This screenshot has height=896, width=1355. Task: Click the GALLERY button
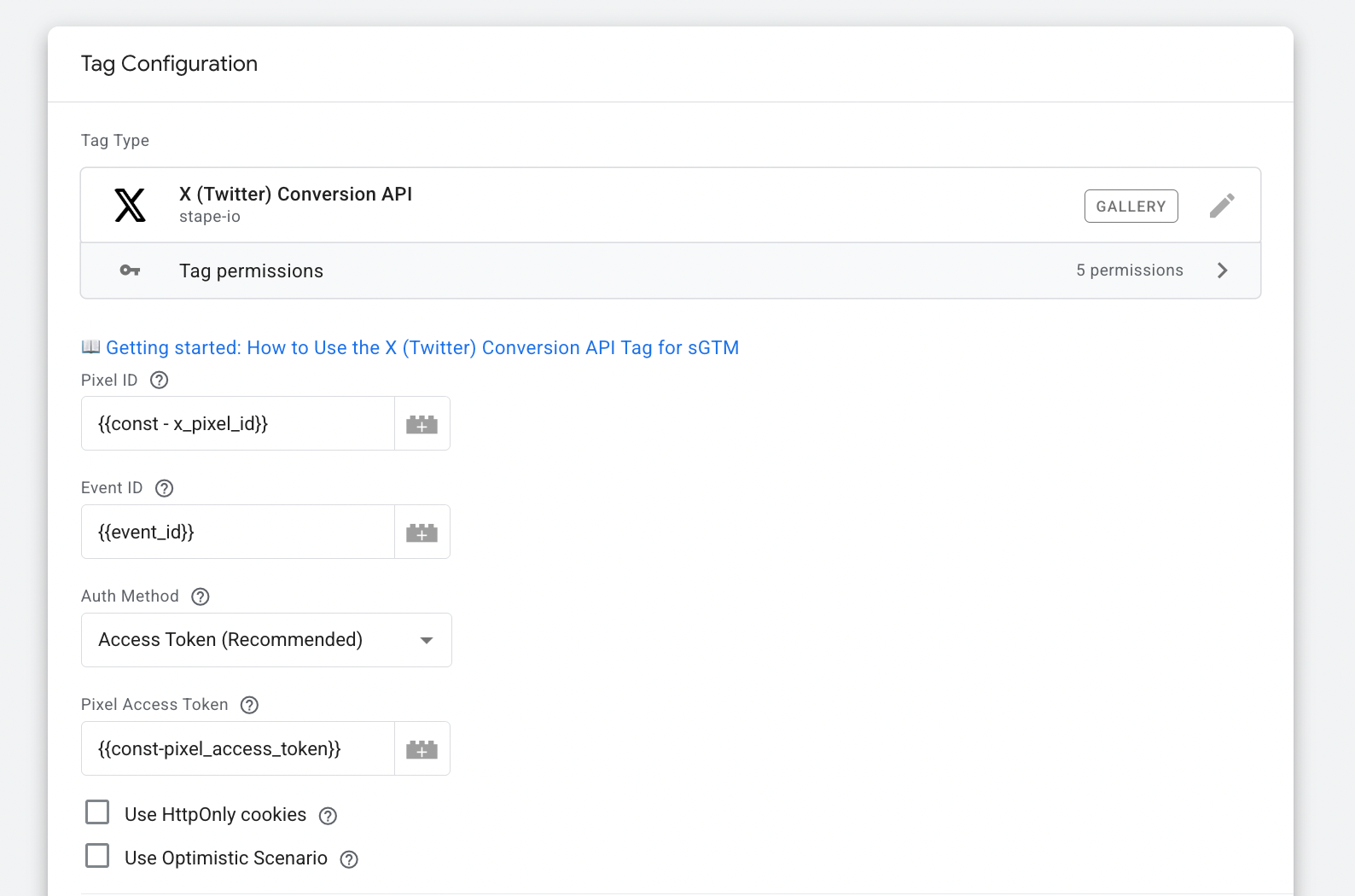point(1131,207)
